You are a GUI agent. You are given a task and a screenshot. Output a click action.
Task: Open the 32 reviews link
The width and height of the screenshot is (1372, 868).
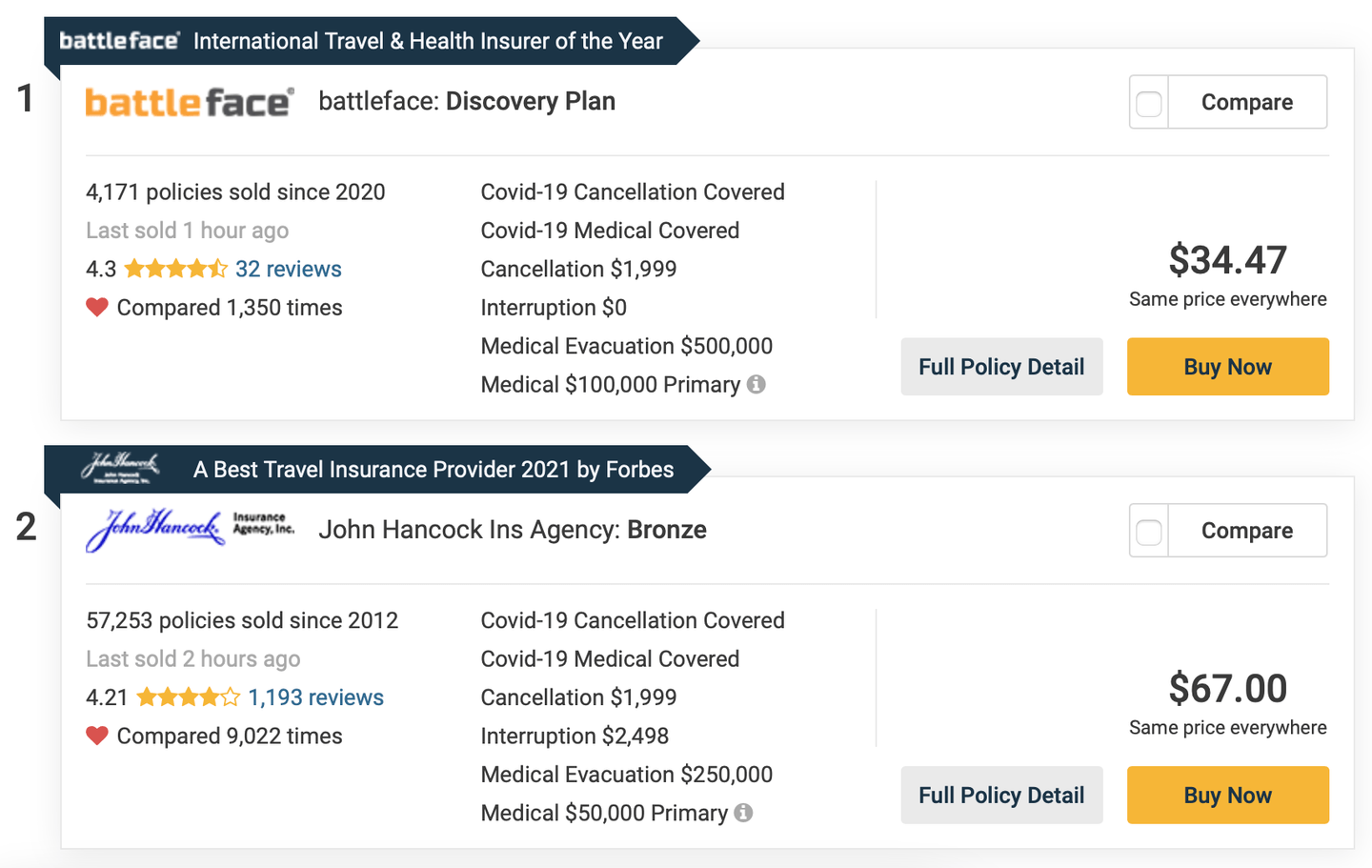288,269
